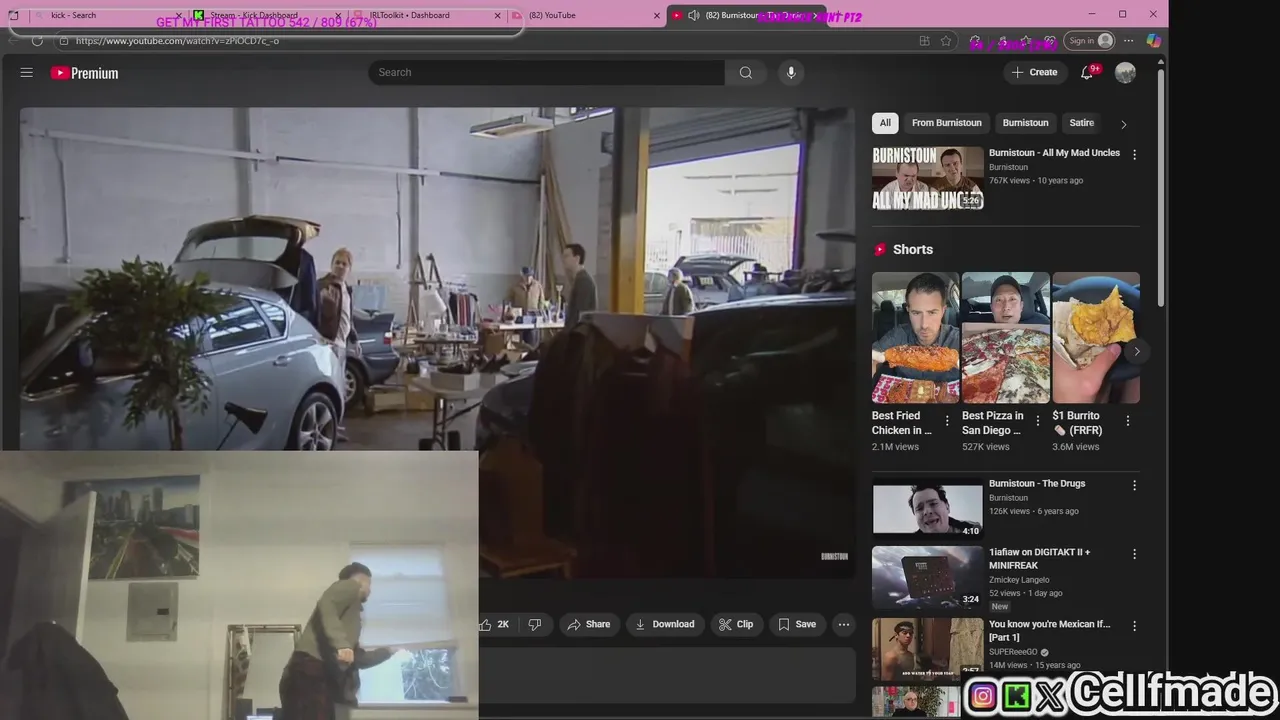This screenshot has width=1280, height=720.
Task: Dislike the video with thumbs-down
Action: pyautogui.click(x=535, y=624)
